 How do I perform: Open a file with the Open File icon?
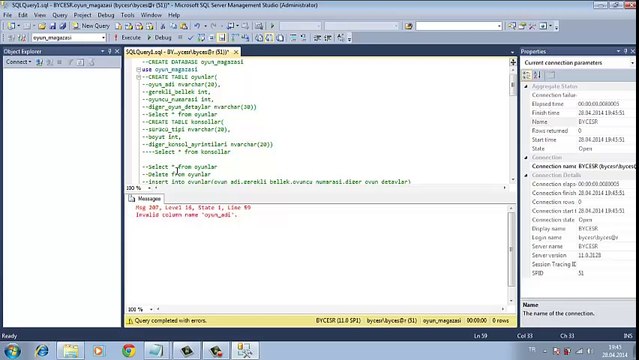pyautogui.click(x=42, y=26)
